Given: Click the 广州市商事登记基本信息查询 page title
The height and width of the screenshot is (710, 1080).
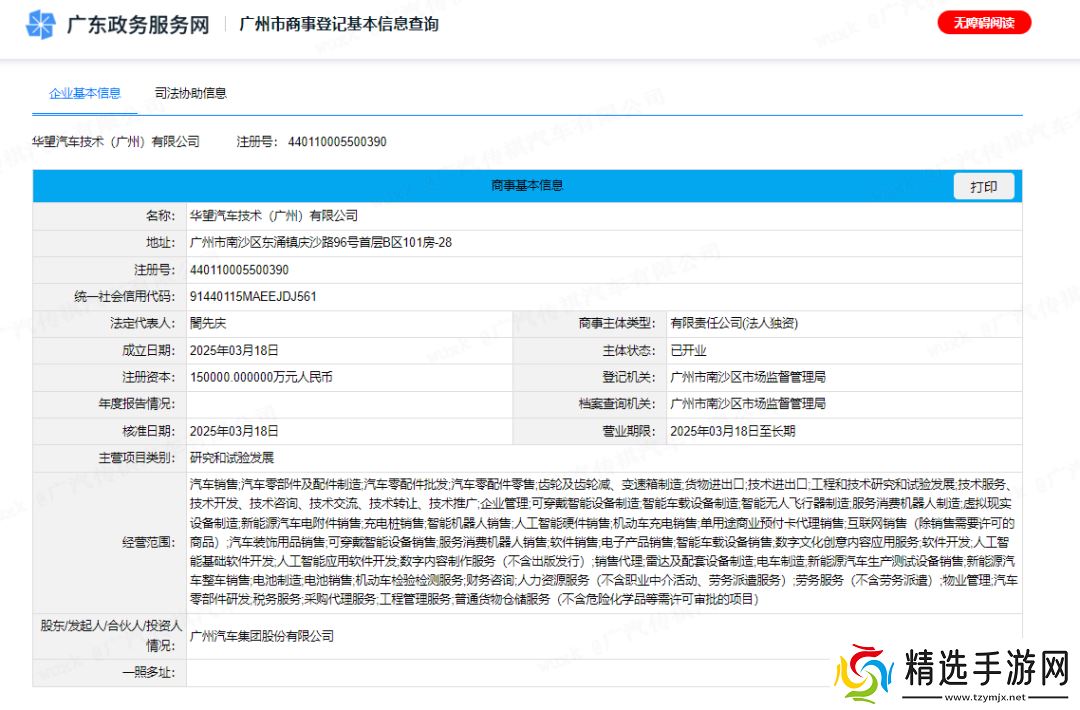Looking at the screenshot, I should 339,25.
